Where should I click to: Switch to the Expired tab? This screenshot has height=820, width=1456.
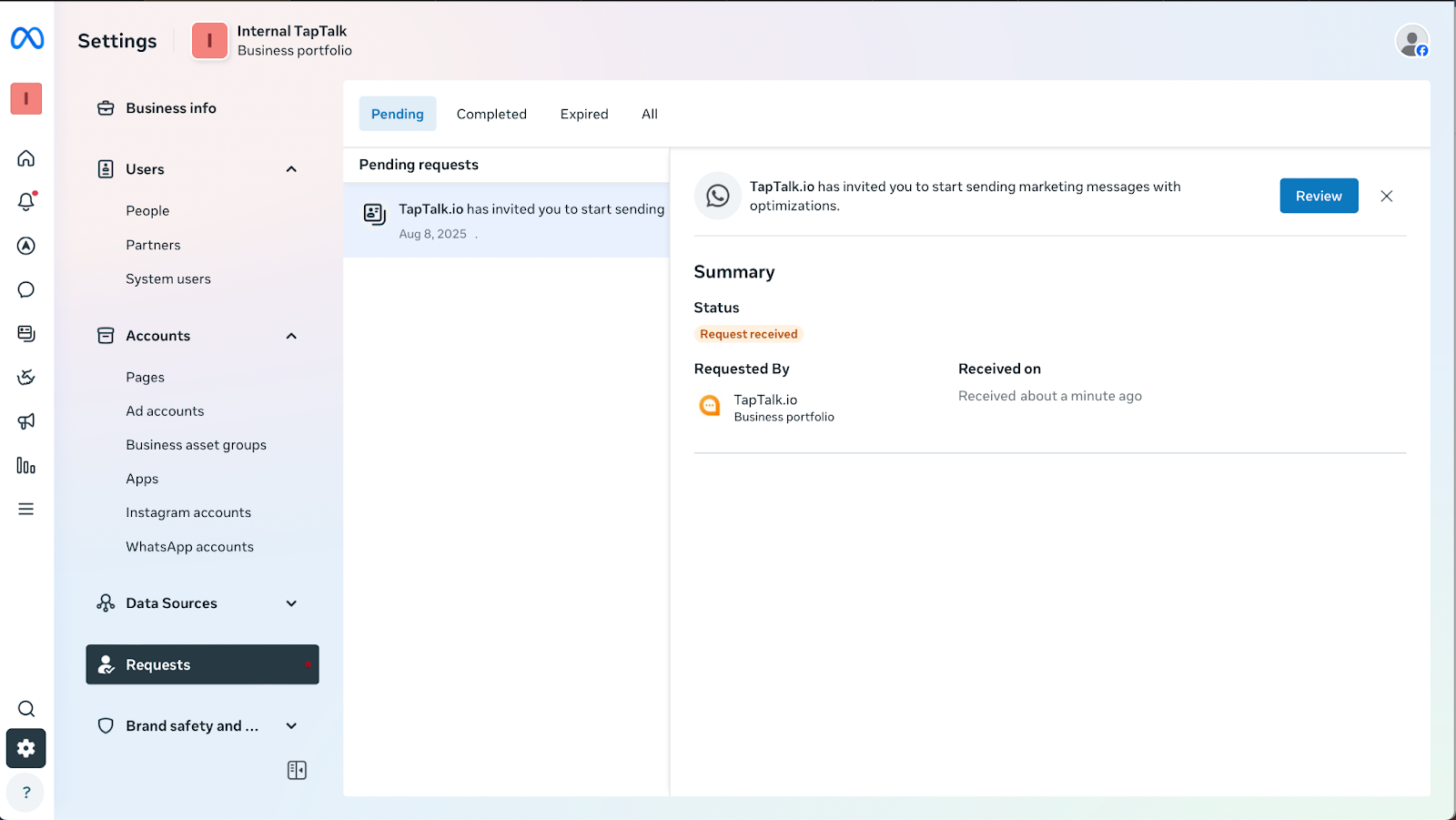tap(584, 114)
